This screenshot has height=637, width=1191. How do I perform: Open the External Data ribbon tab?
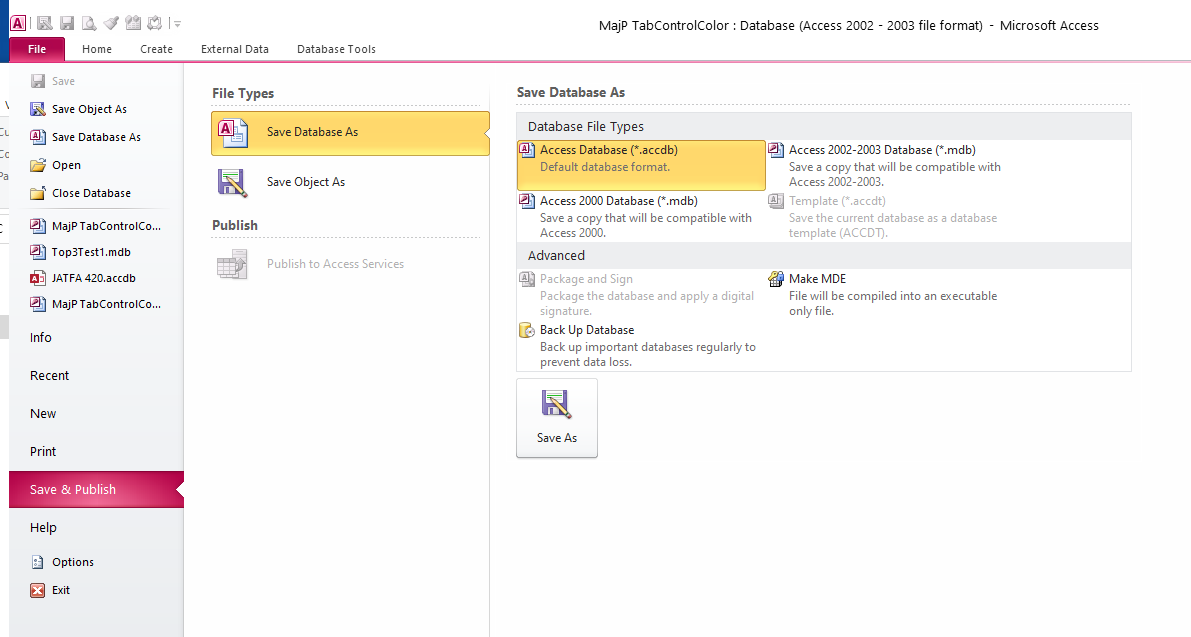click(235, 49)
